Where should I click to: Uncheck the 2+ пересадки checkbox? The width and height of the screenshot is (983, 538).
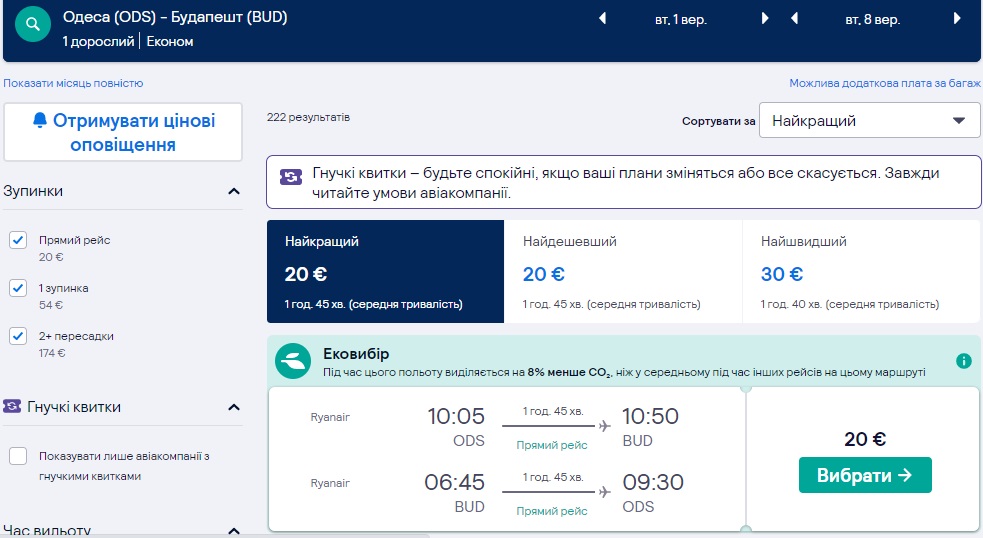pyautogui.click(x=18, y=336)
